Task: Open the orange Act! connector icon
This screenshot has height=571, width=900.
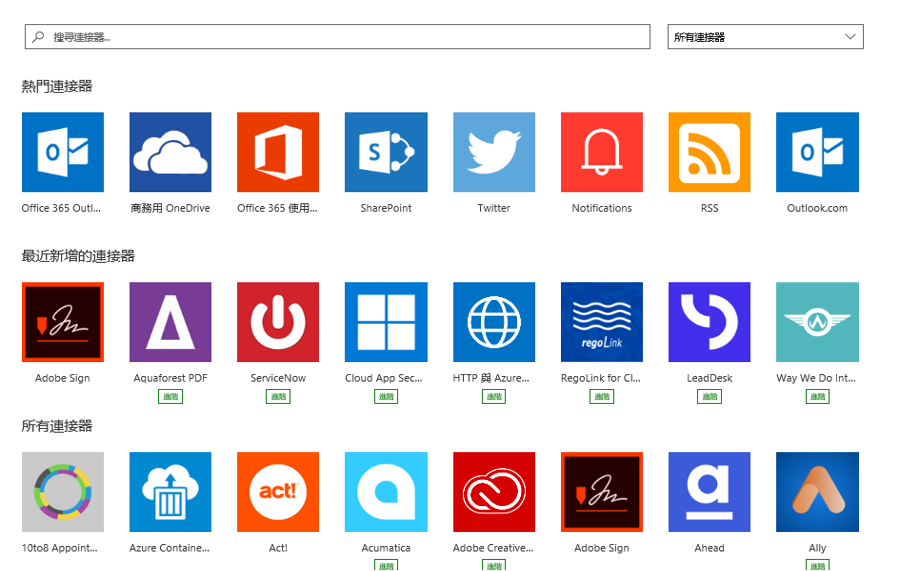Action: pos(278,492)
